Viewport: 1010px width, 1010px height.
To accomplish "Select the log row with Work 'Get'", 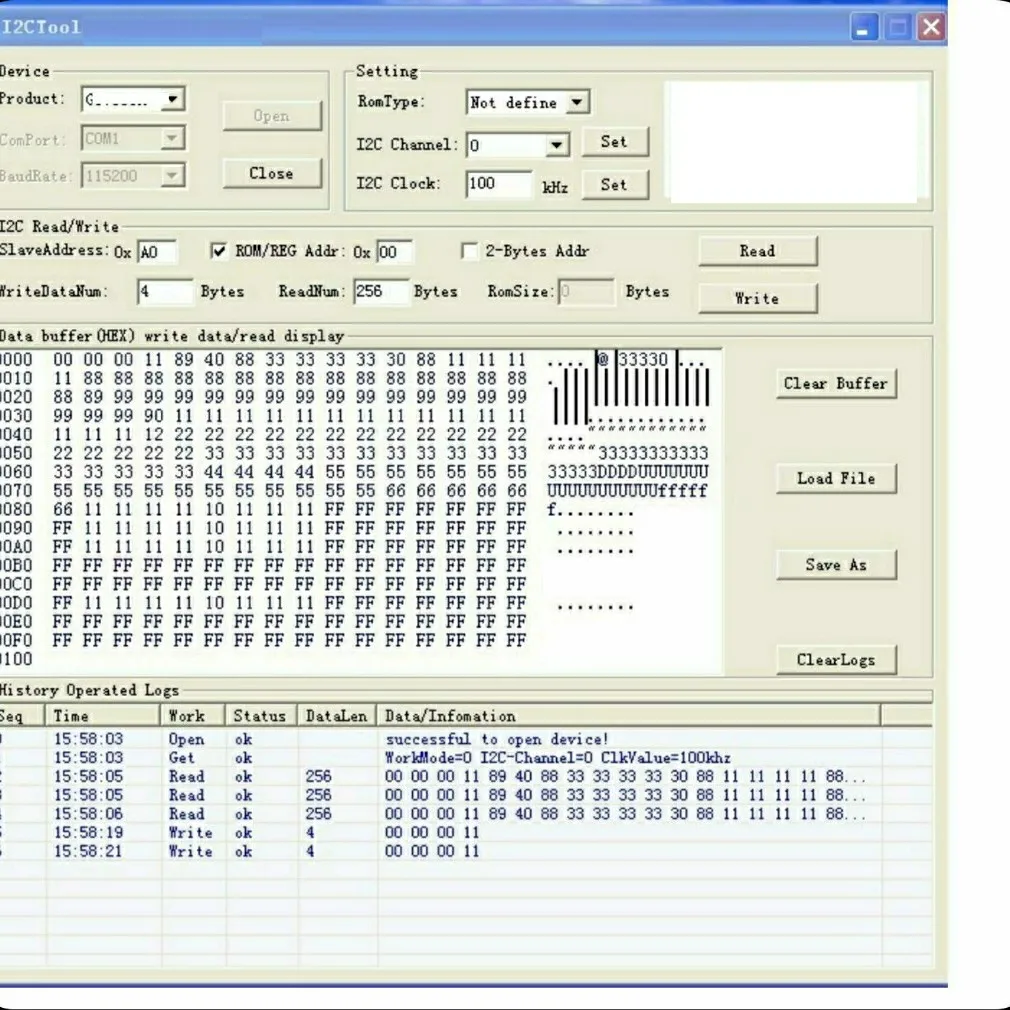I will click(x=466, y=758).
